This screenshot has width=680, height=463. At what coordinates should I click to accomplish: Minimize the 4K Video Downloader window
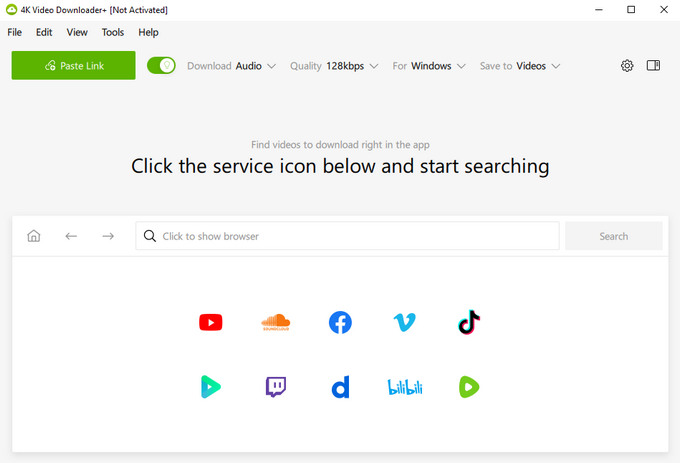(599, 10)
